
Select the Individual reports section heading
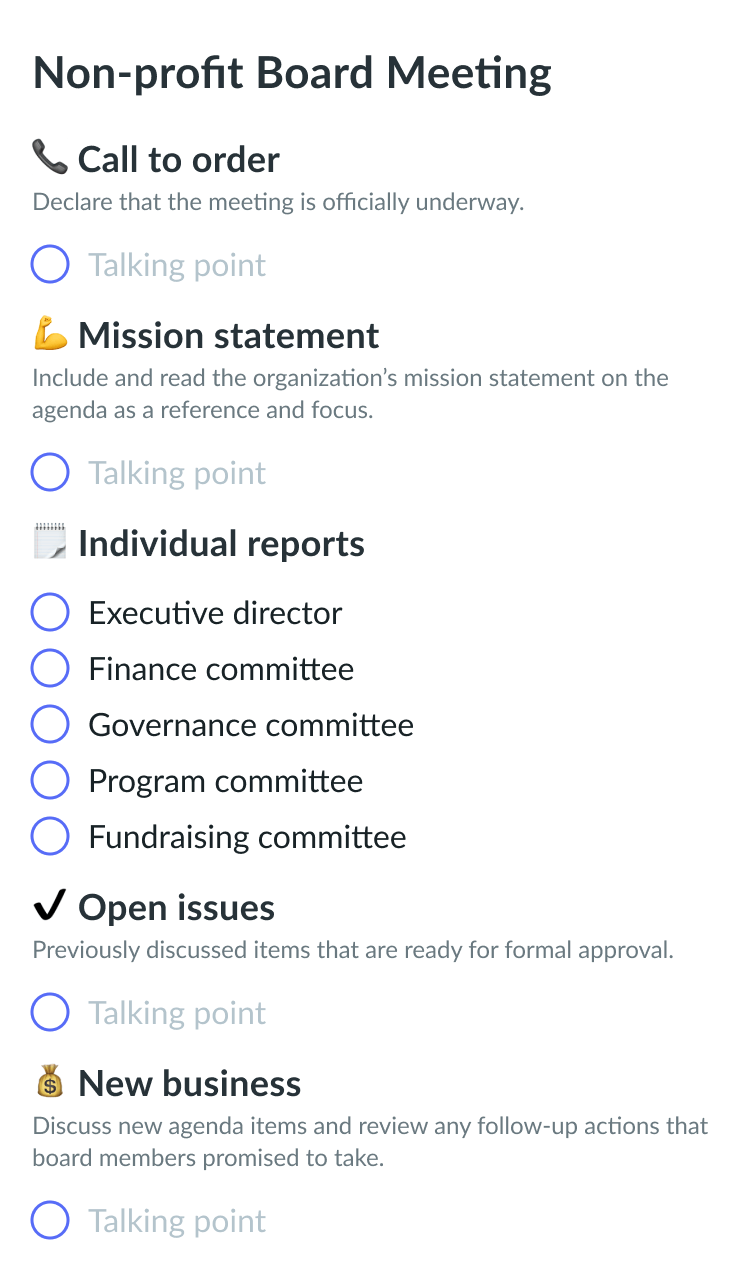pyautogui.click(x=221, y=544)
